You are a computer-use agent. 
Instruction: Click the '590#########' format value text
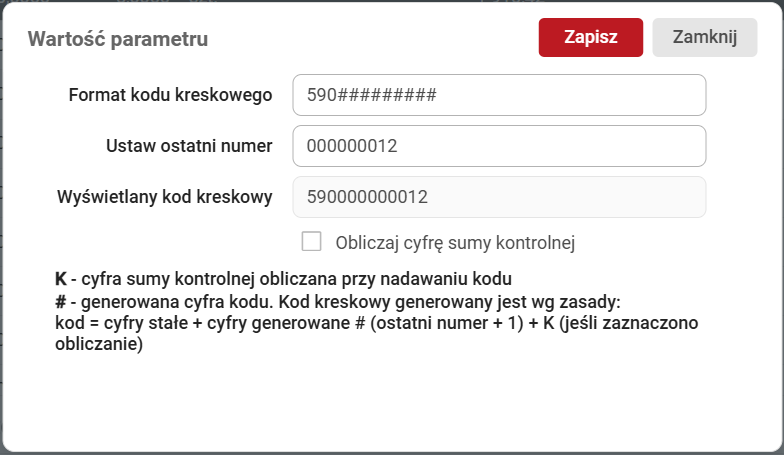(x=371, y=96)
